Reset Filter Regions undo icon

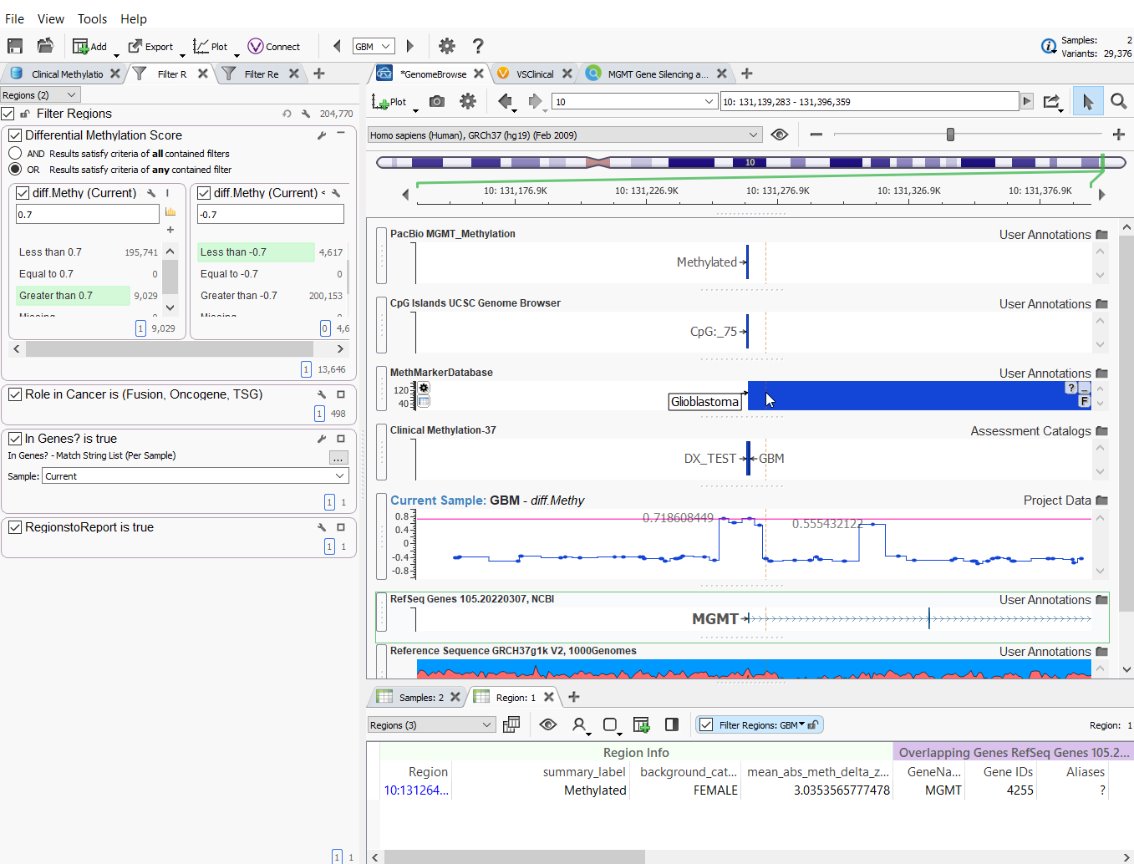[x=286, y=114]
